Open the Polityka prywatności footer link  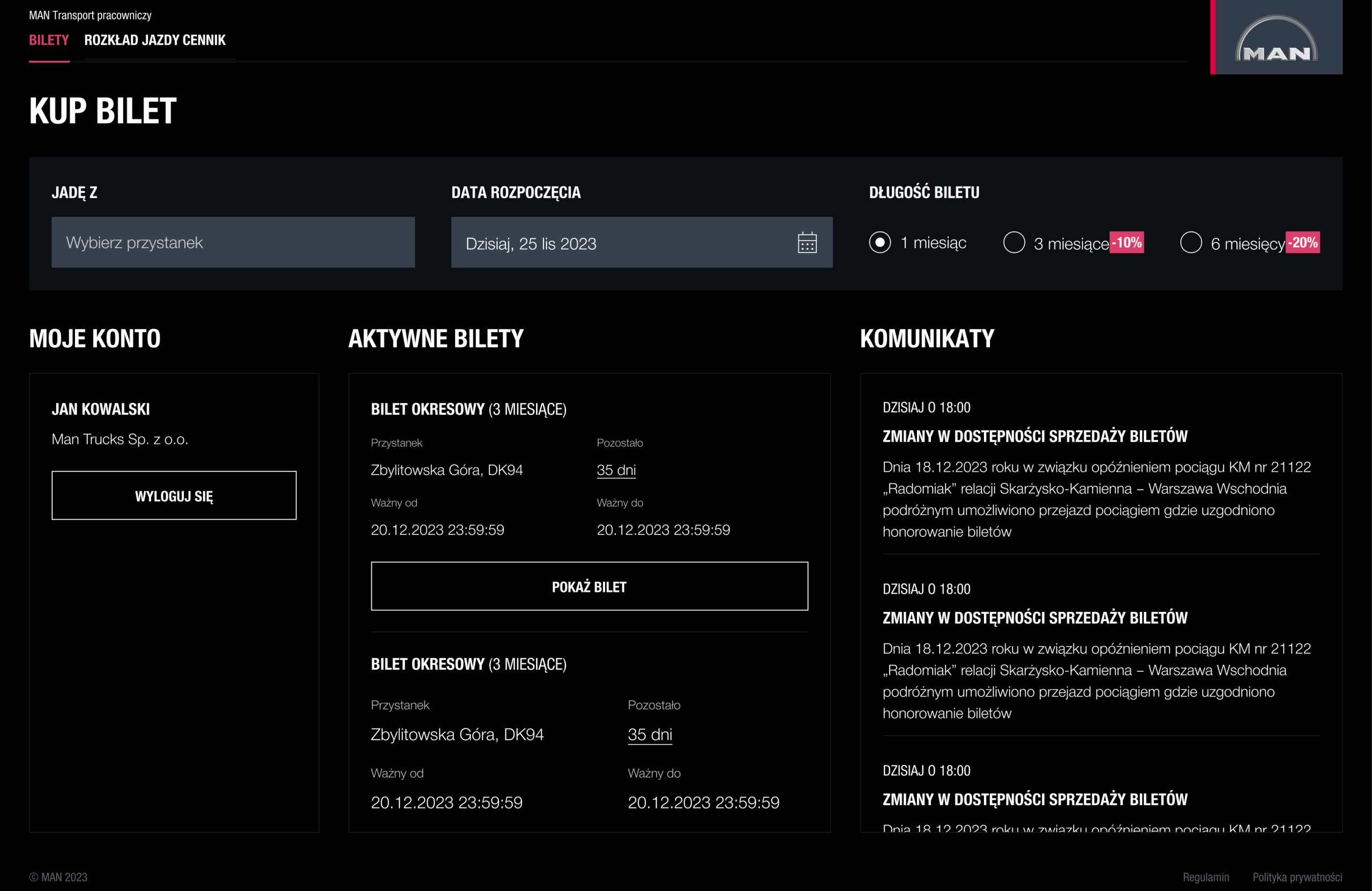pyautogui.click(x=1297, y=877)
